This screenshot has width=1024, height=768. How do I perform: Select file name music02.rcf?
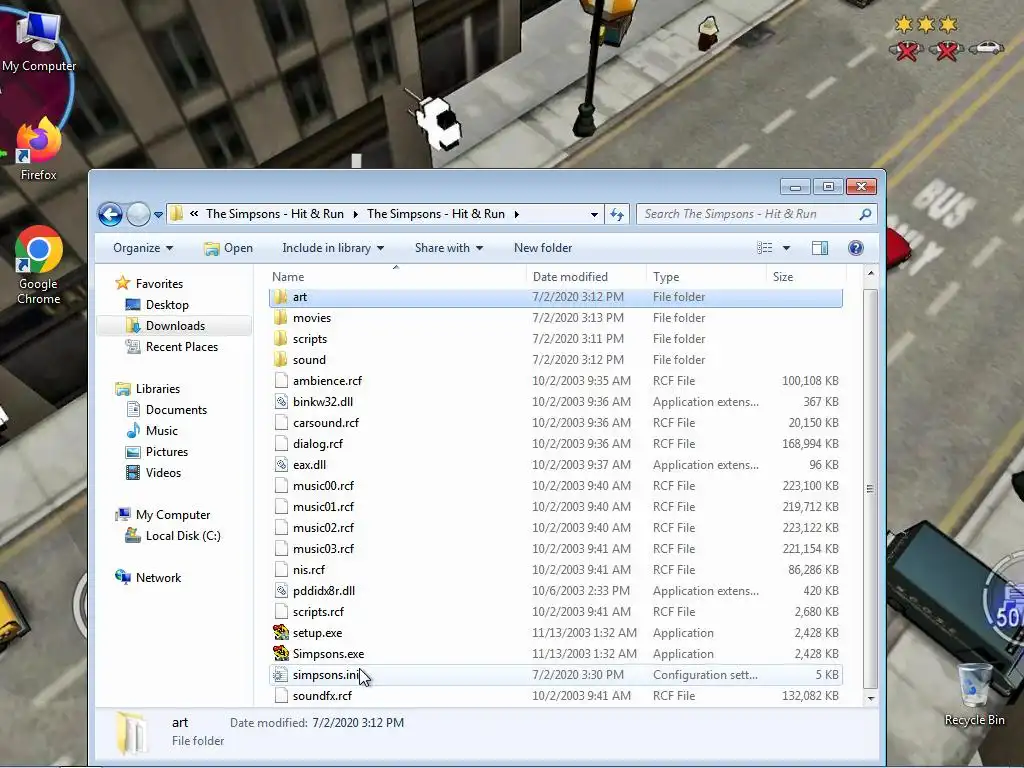pos(323,528)
